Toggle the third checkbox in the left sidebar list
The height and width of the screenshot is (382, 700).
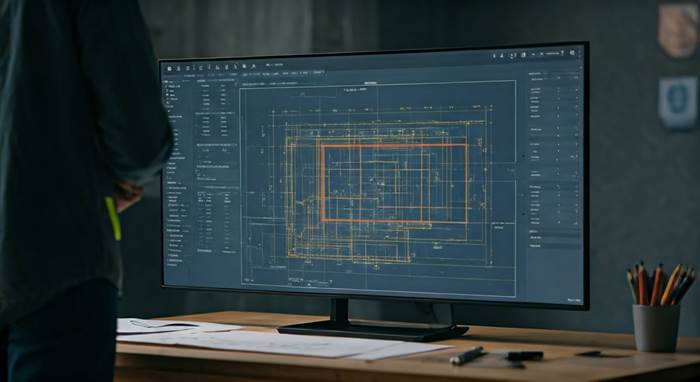click(x=167, y=95)
